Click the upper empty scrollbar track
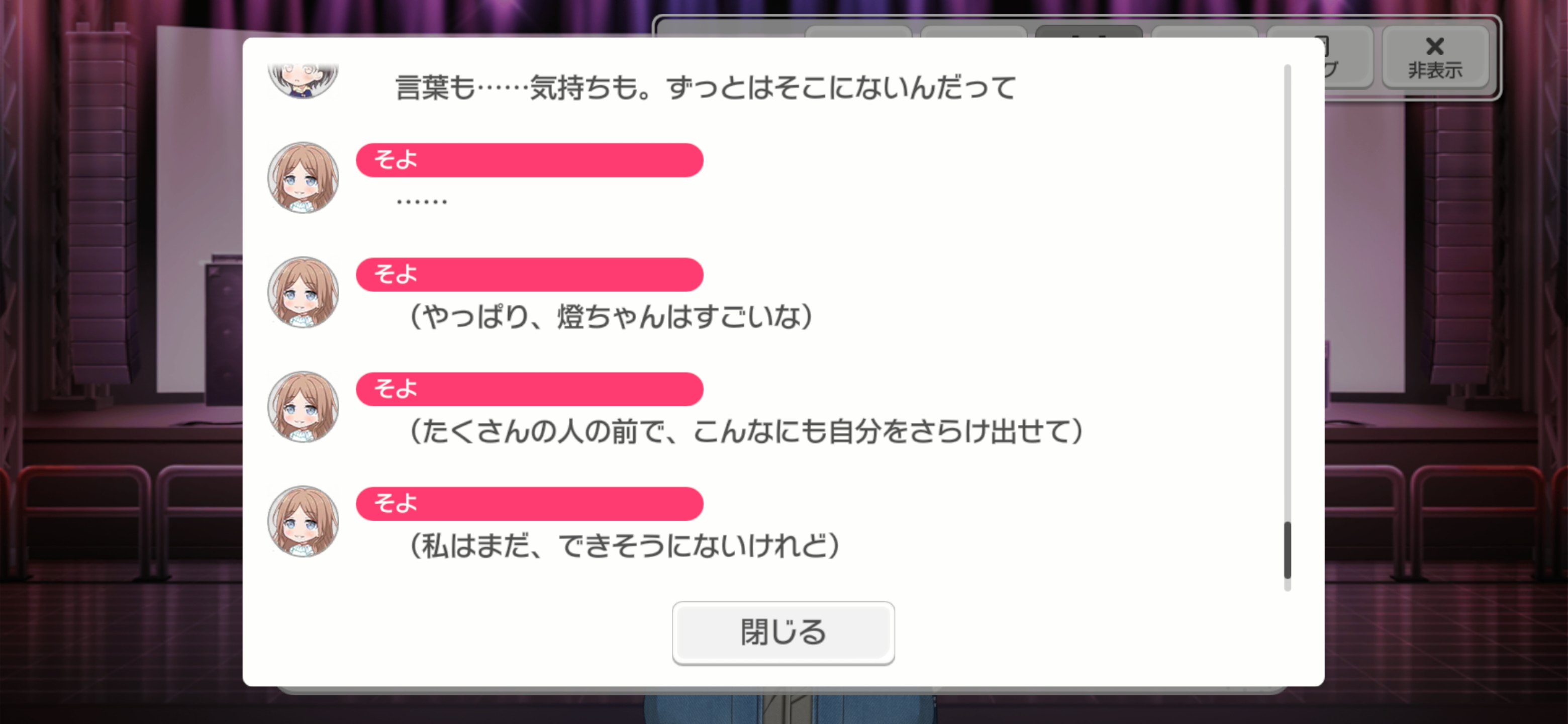 click(1287, 292)
